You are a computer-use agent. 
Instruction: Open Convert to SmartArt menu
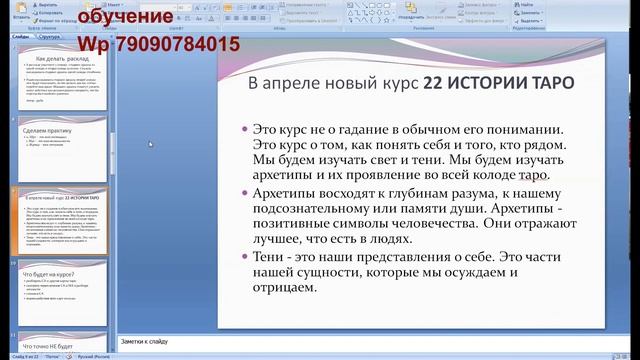[309, 20]
